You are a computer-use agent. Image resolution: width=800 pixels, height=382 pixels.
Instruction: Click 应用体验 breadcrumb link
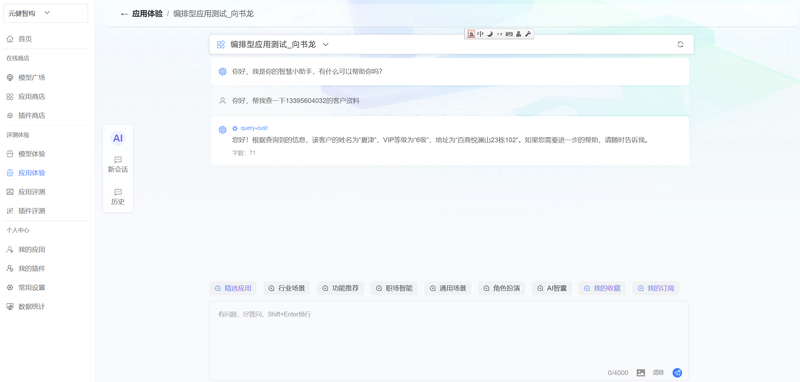[147, 14]
